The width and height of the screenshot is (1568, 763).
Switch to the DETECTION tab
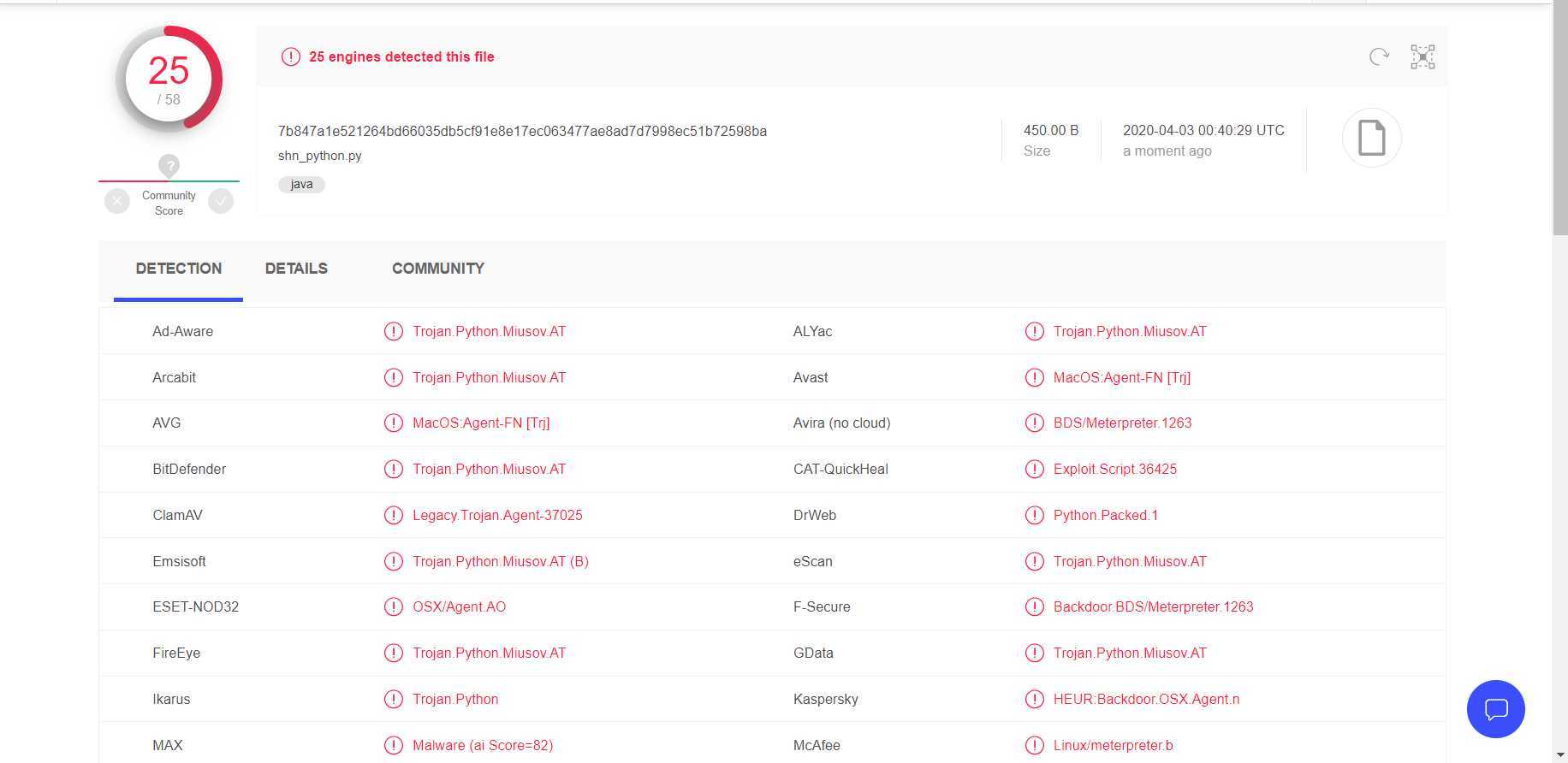pos(178,269)
